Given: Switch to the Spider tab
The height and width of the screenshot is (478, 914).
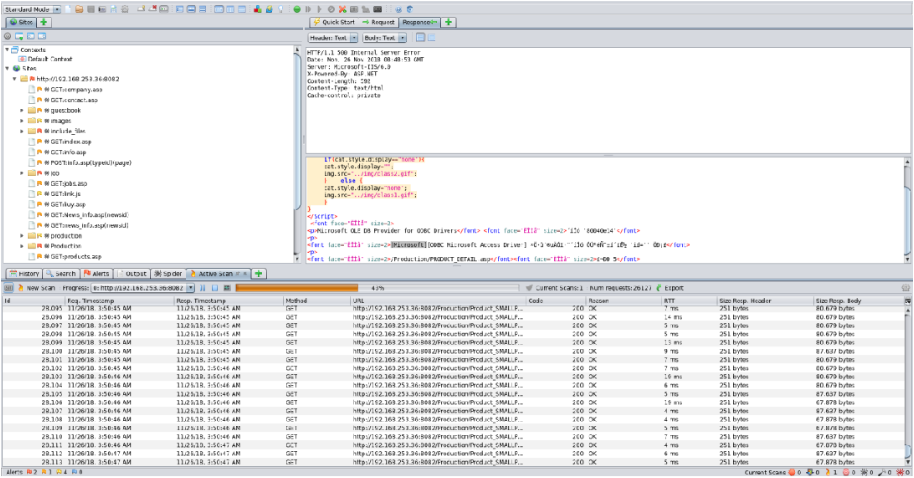Looking at the screenshot, I should coord(170,273).
